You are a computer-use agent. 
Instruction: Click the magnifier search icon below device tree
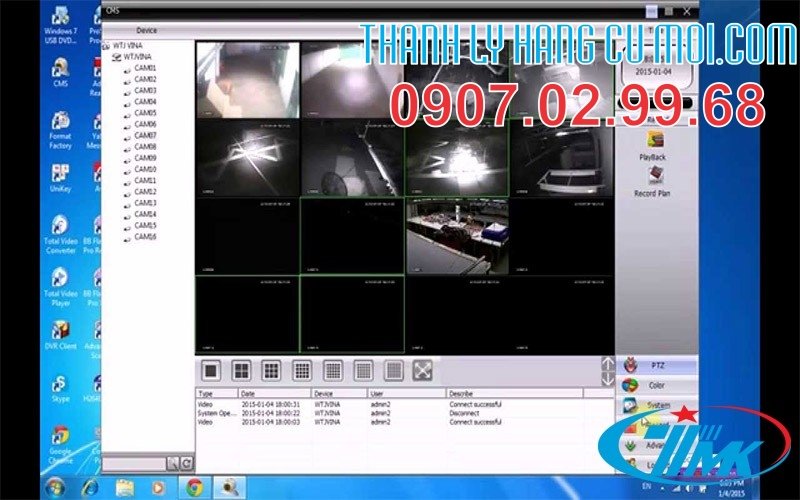click(x=173, y=463)
